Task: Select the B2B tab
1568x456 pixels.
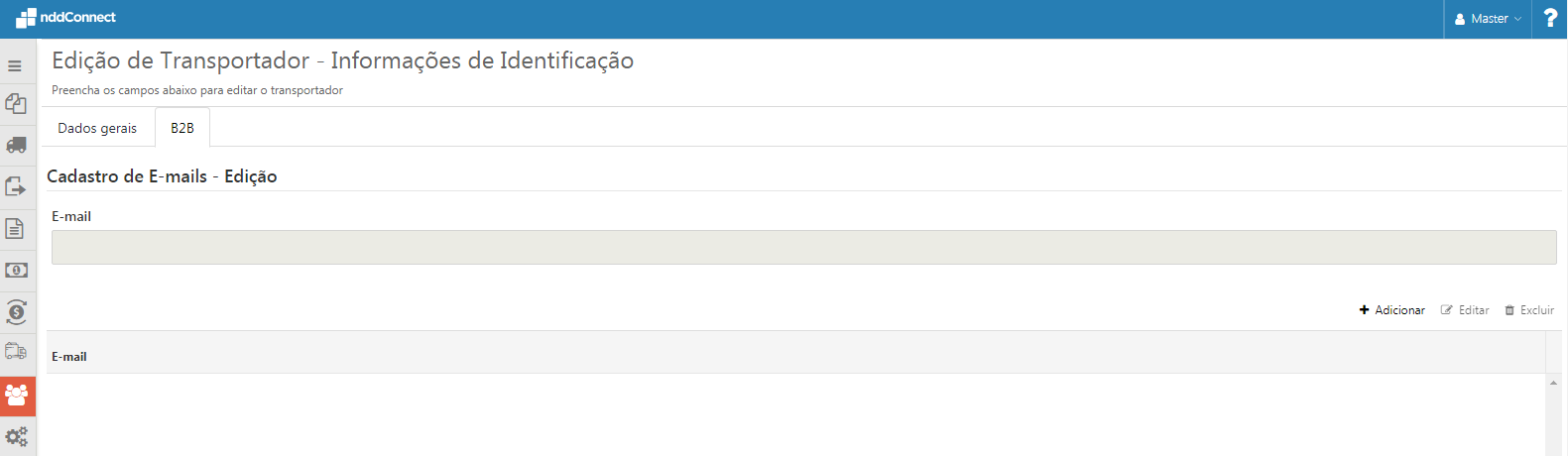Action: click(x=182, y=128)
